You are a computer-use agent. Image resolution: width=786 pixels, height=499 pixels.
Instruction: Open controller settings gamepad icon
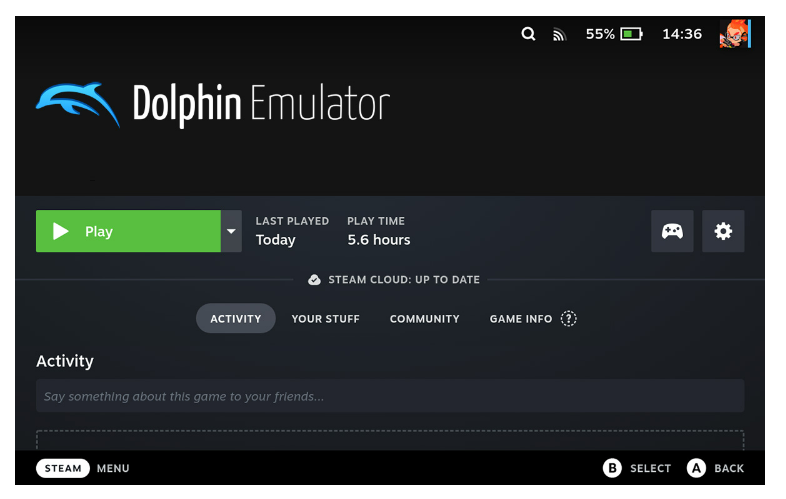(x=672, y=231)
